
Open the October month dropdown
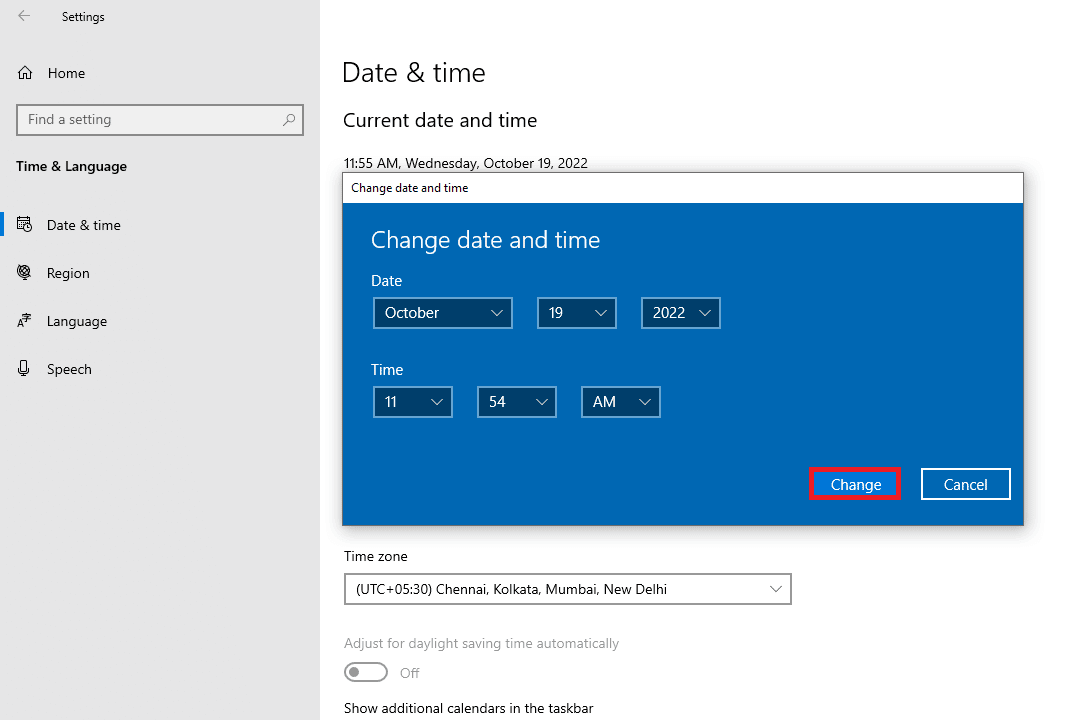442,313
